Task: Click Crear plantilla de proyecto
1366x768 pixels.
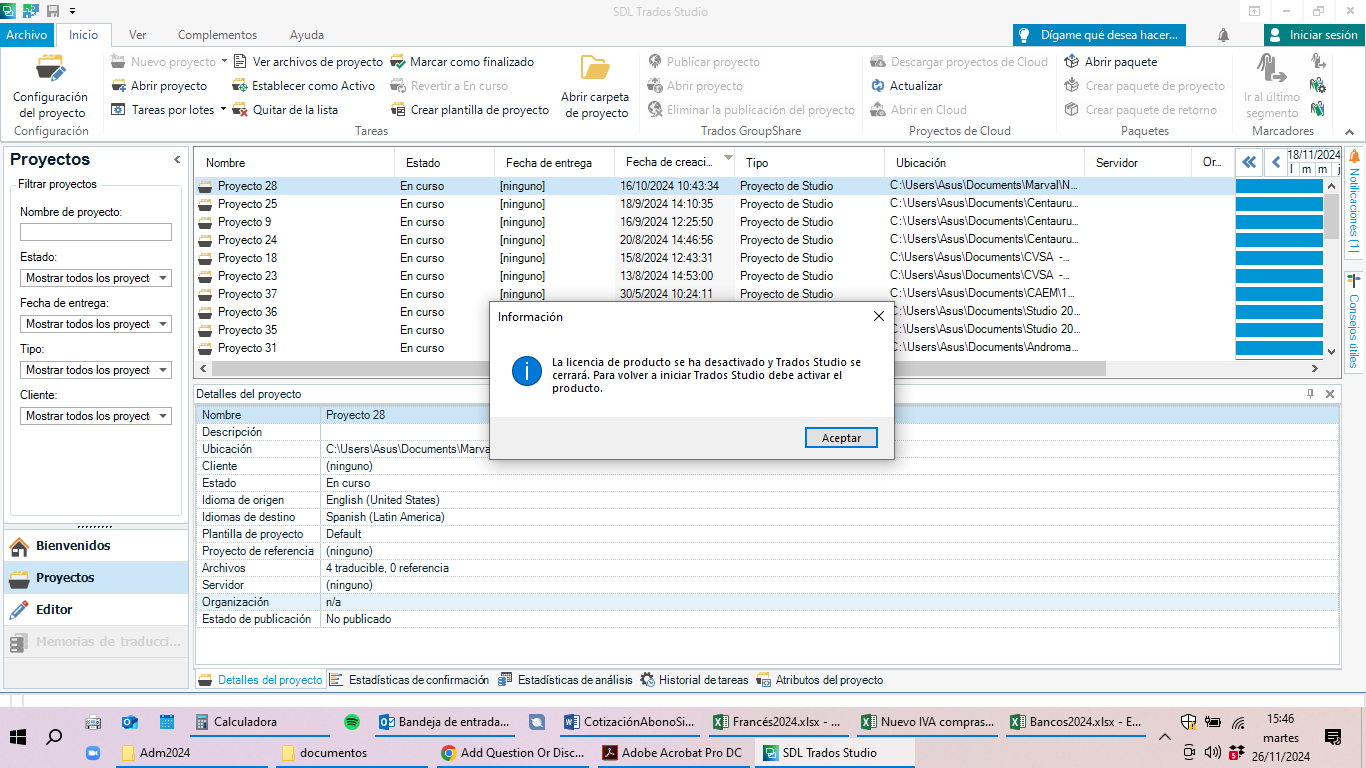Action: coord(470,110)
